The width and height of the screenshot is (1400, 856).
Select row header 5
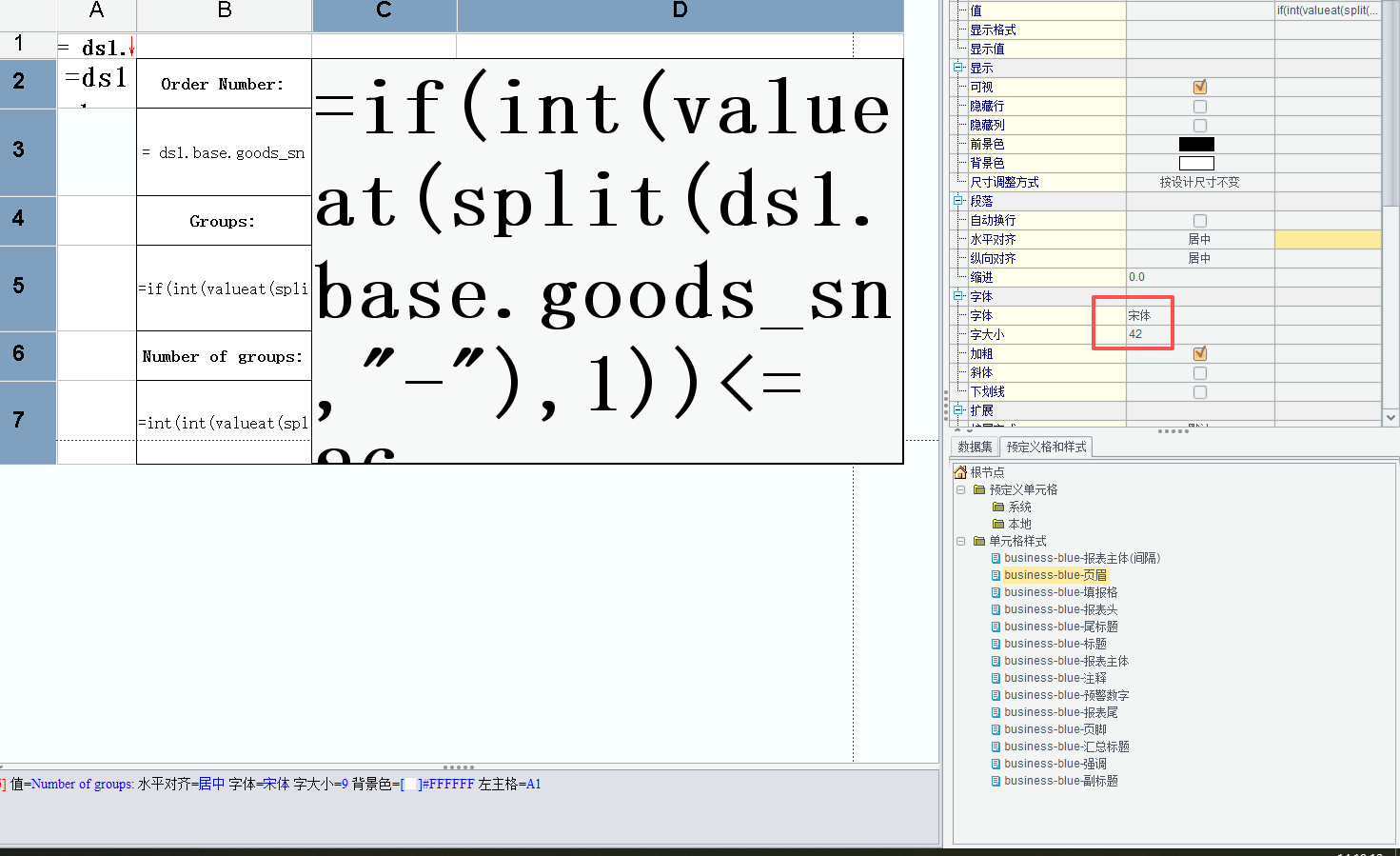pos(19,287)
